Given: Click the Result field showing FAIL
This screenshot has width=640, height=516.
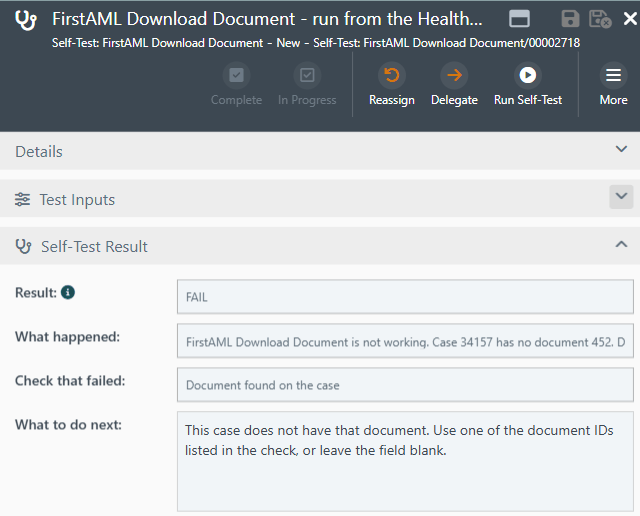Looking at the screenshot, I should tap(405, 297).
